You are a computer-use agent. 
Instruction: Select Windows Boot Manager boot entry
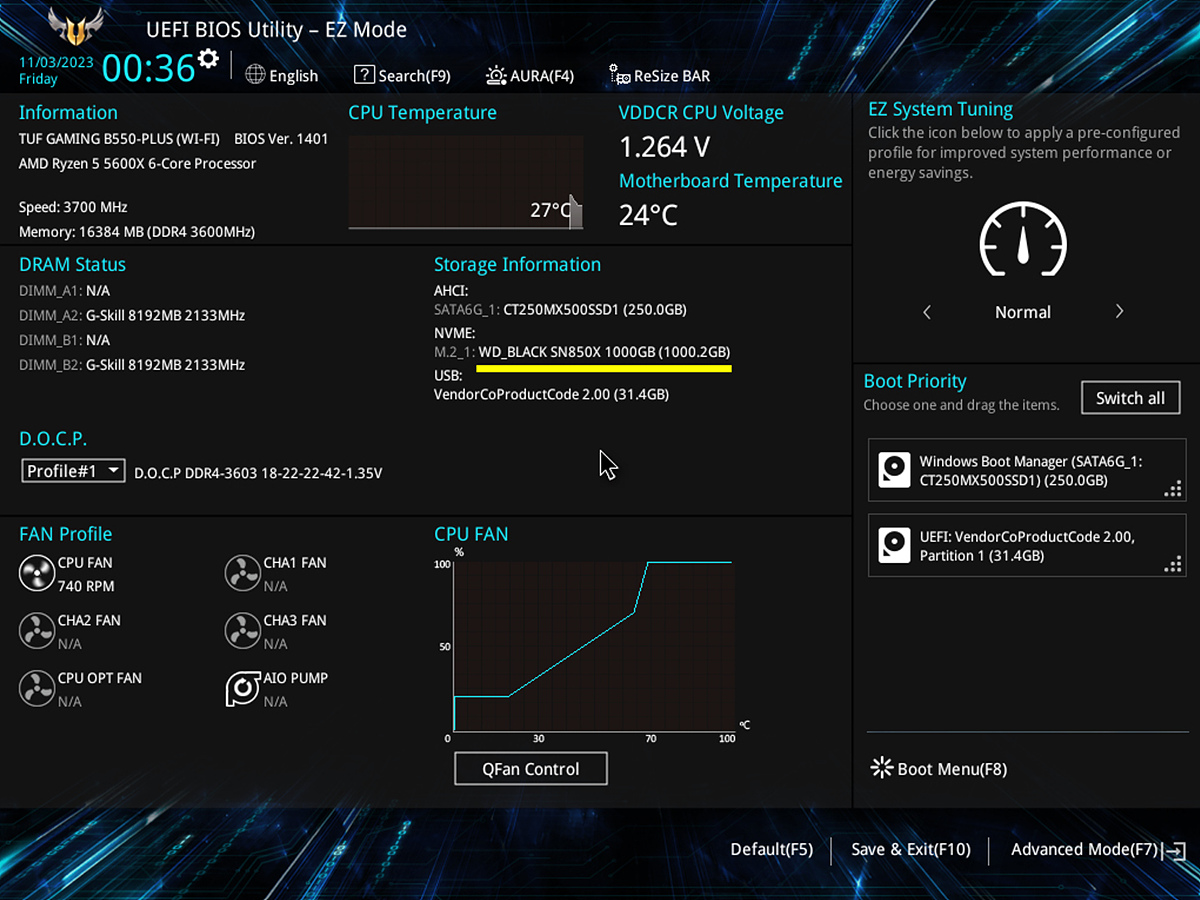(1027, 470)
